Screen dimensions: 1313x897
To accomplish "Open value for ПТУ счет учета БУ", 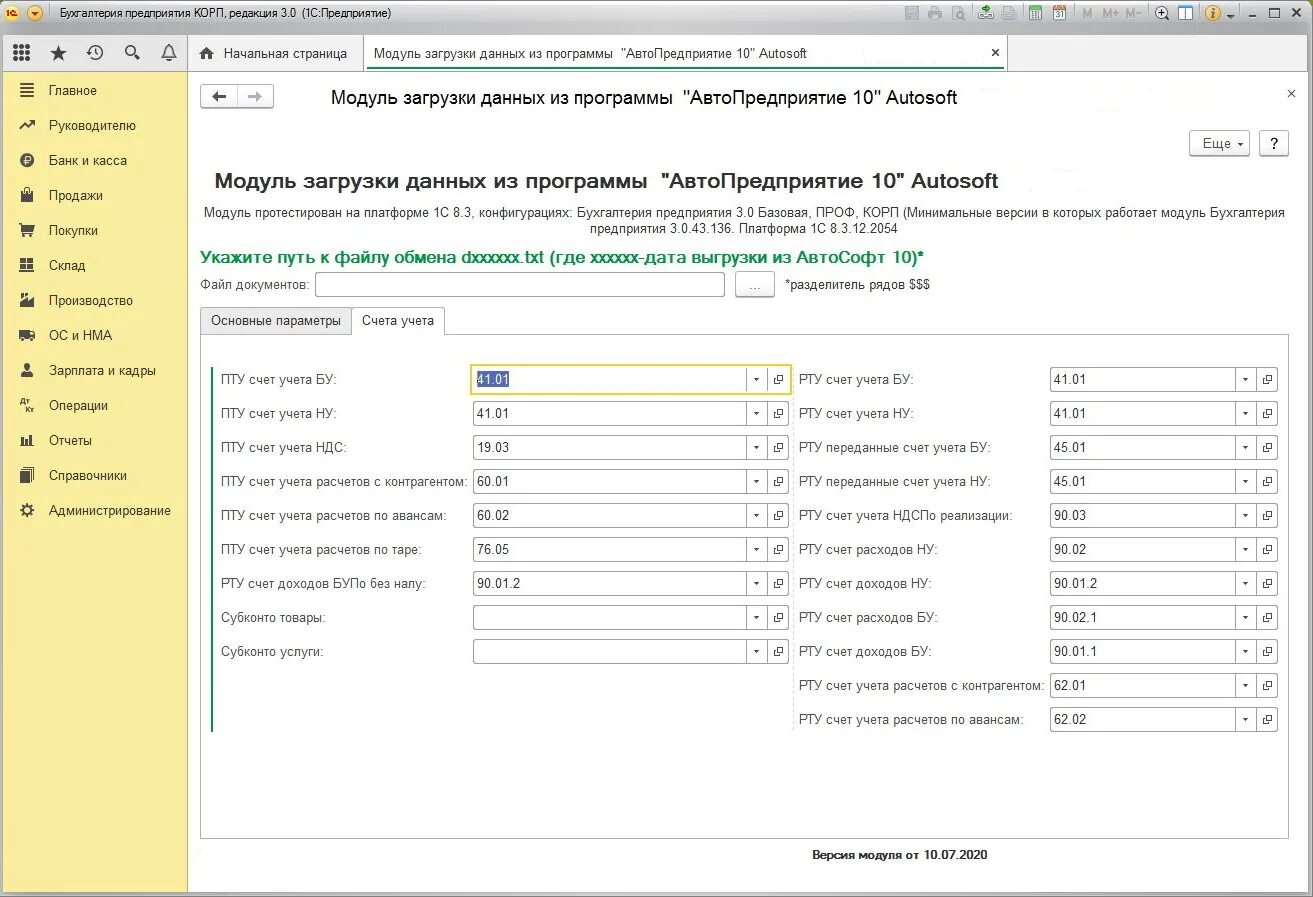I will pos(779,380).
